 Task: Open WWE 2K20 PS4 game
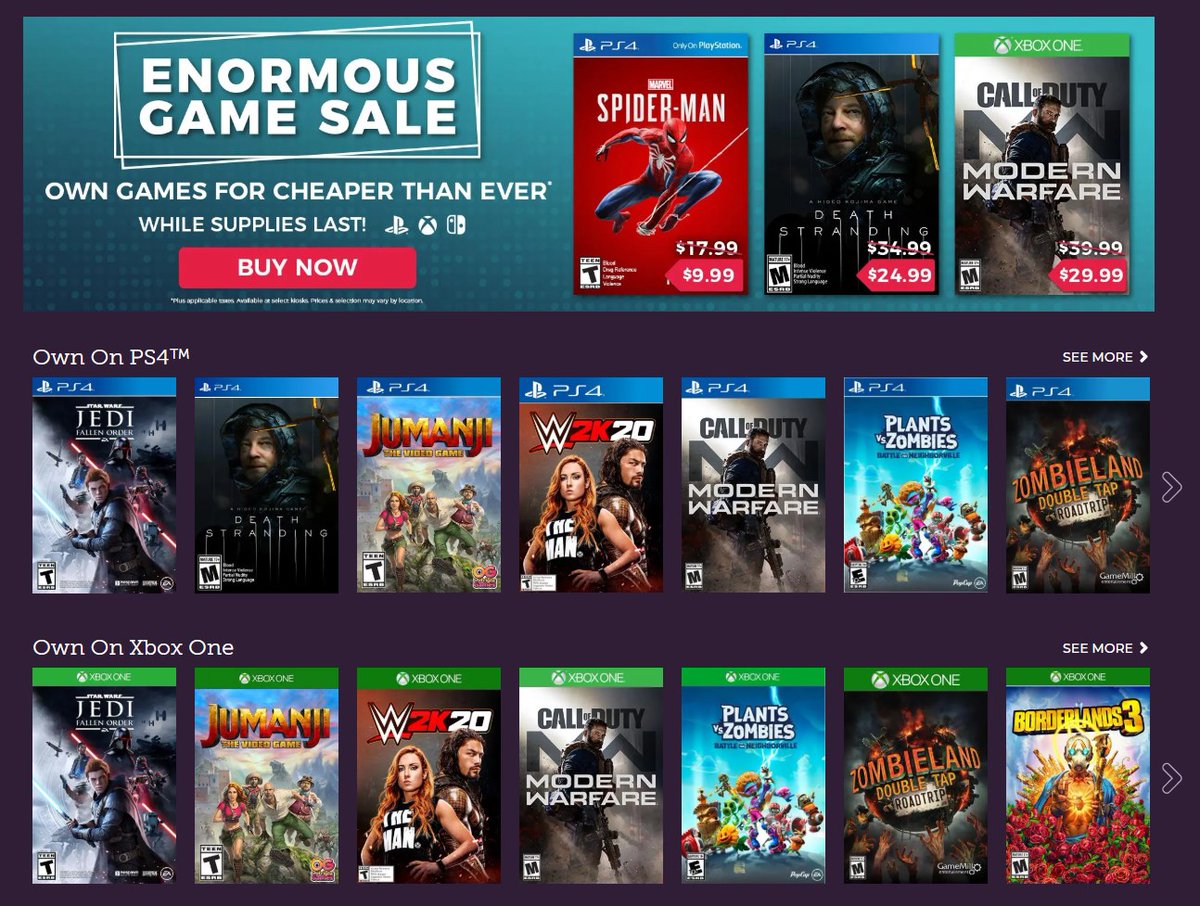point(591,485)
